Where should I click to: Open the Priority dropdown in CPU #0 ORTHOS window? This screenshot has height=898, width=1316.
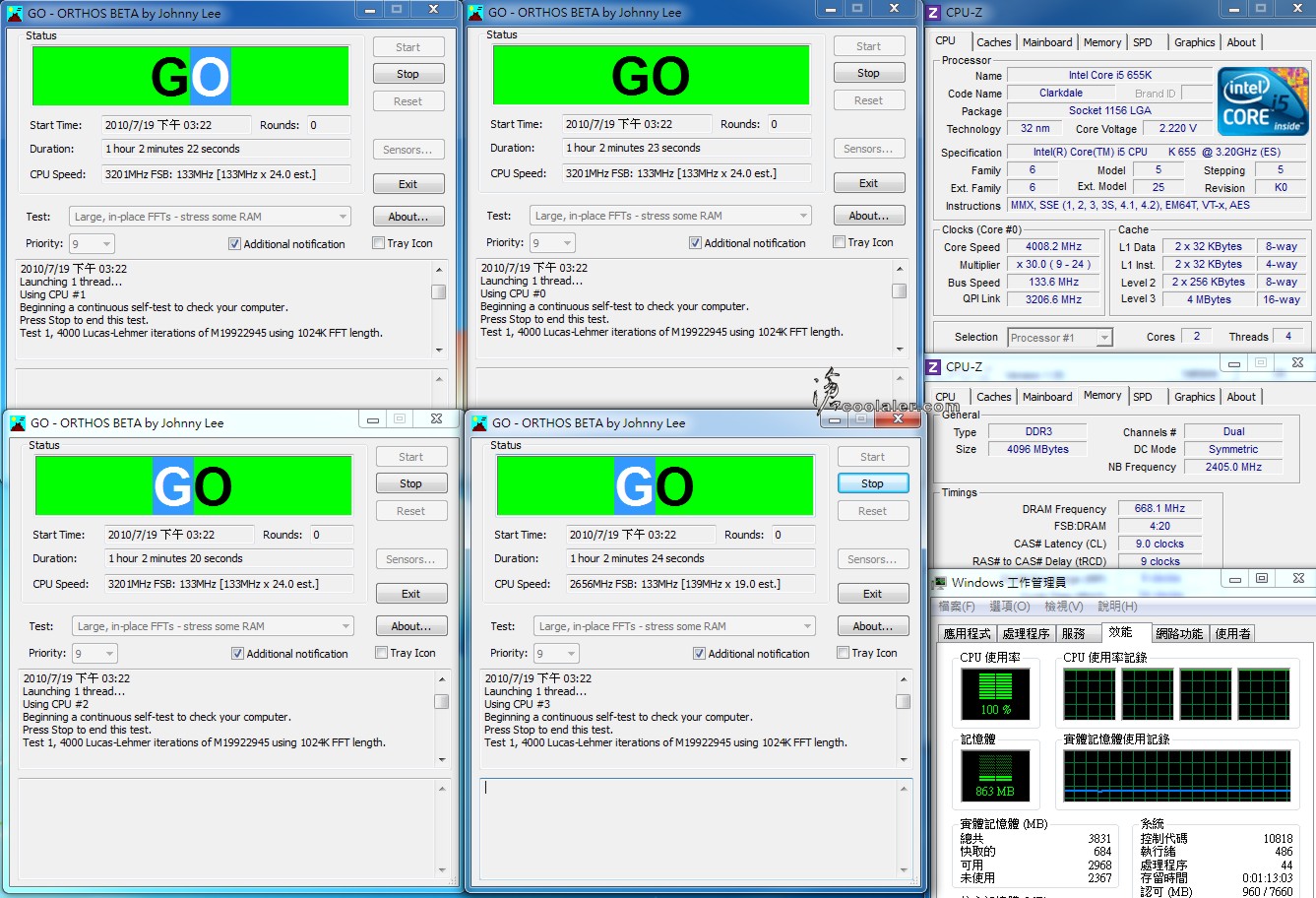tap(552, 242)
